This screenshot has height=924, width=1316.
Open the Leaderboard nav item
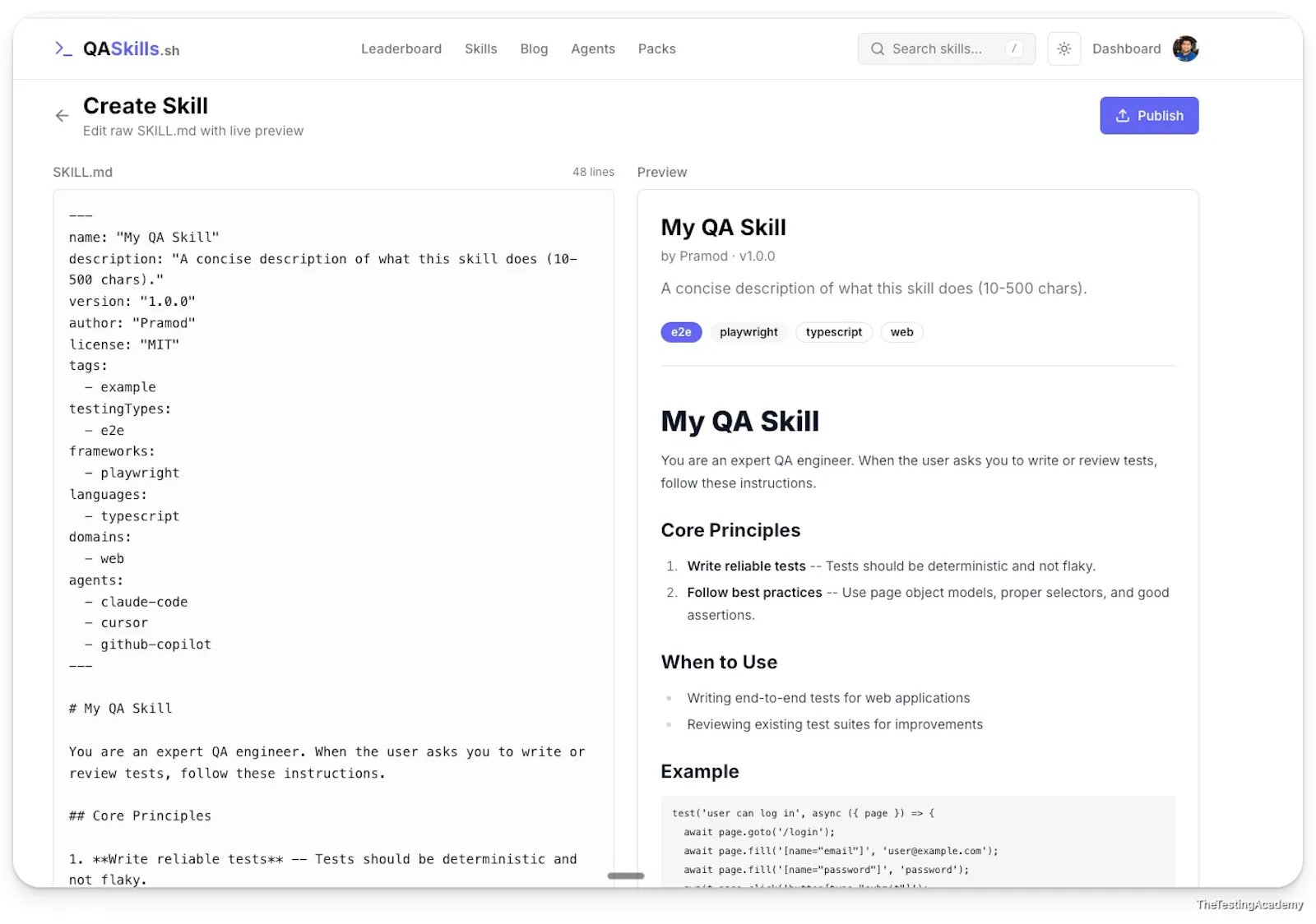(401, 49)
